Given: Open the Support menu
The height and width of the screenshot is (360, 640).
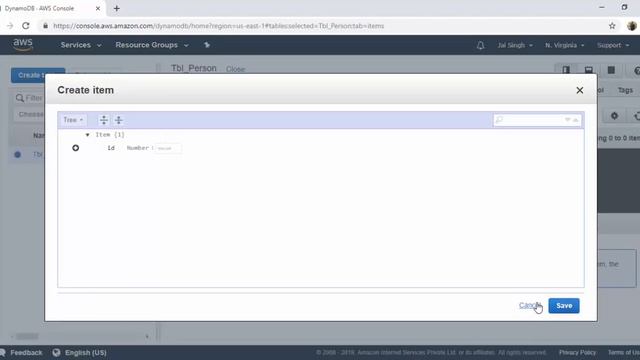Looking at the screenshot, I should [x=613, y=45].
